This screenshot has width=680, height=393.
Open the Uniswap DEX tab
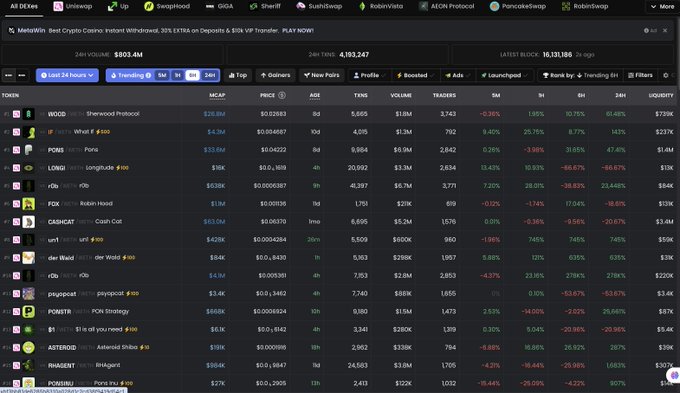pos(73,7)
